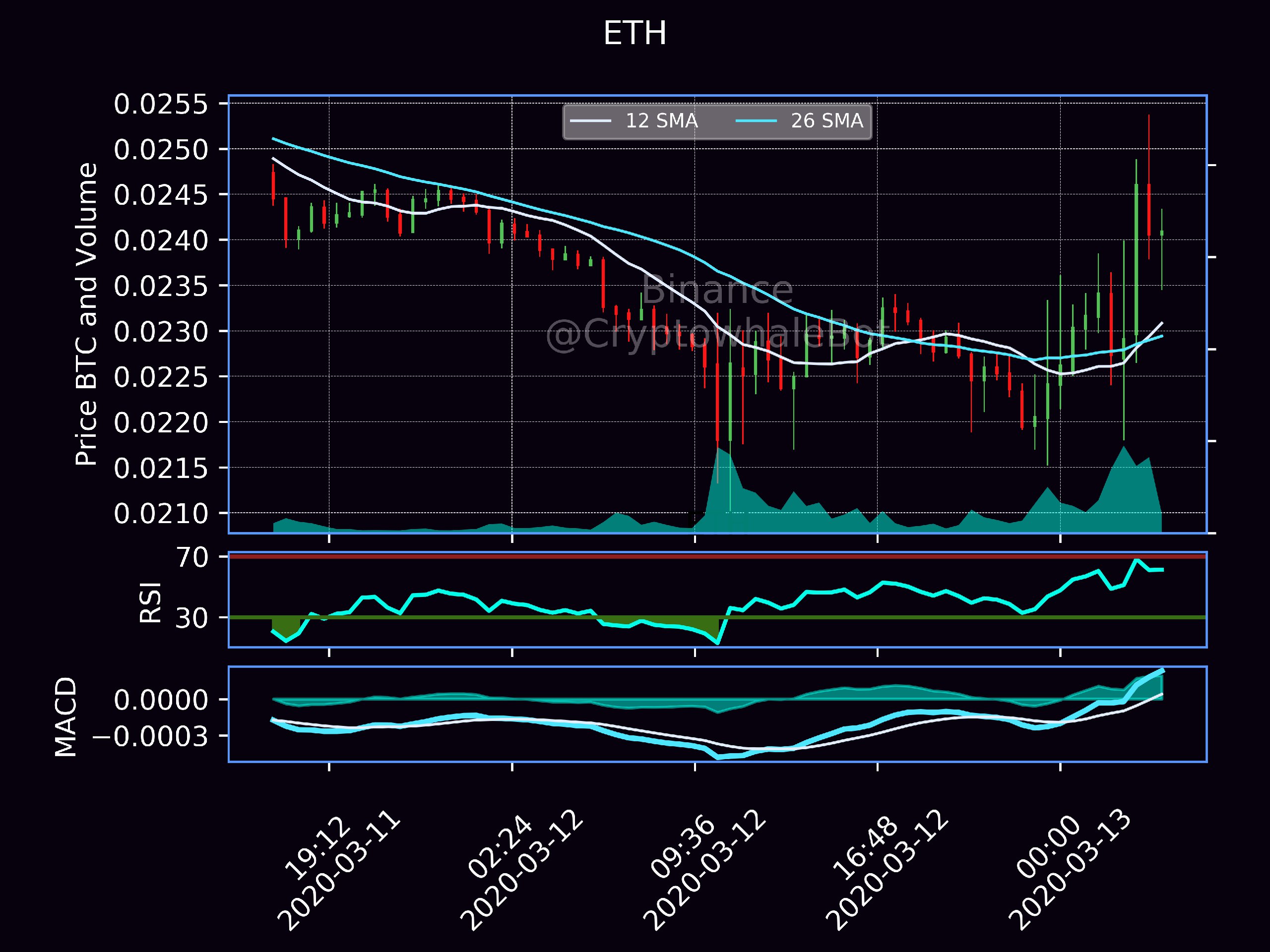Click the ETH chart title
The image size is (1270, 952).
635,33
